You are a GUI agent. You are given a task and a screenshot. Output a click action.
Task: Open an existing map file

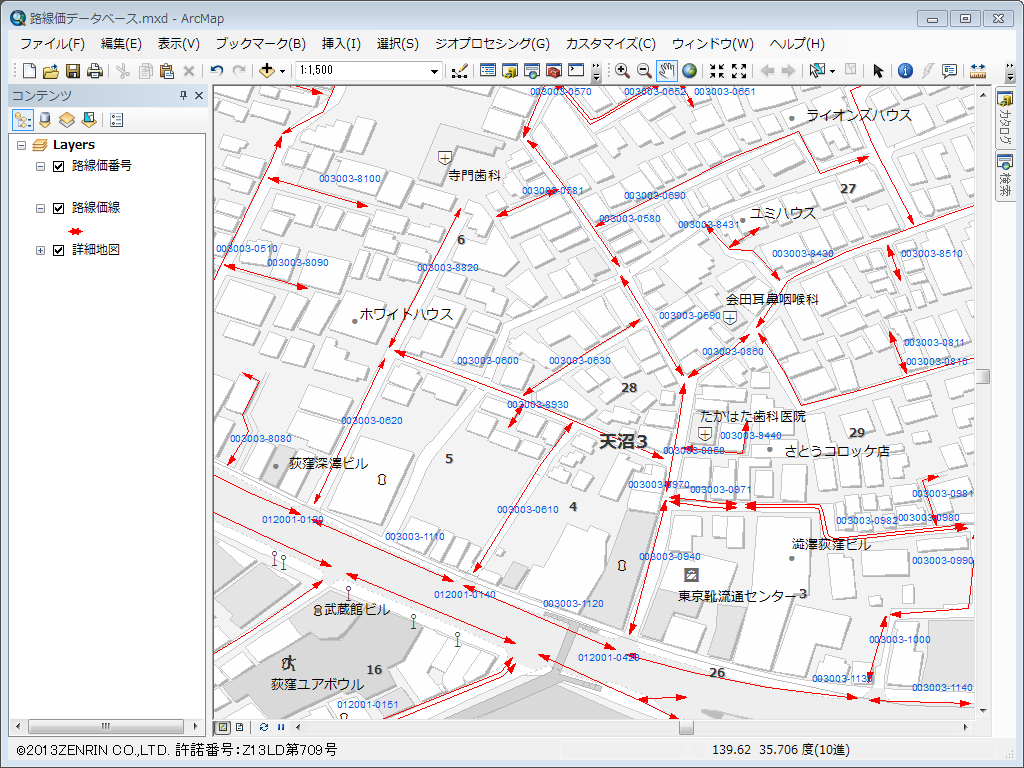(51, 71)
